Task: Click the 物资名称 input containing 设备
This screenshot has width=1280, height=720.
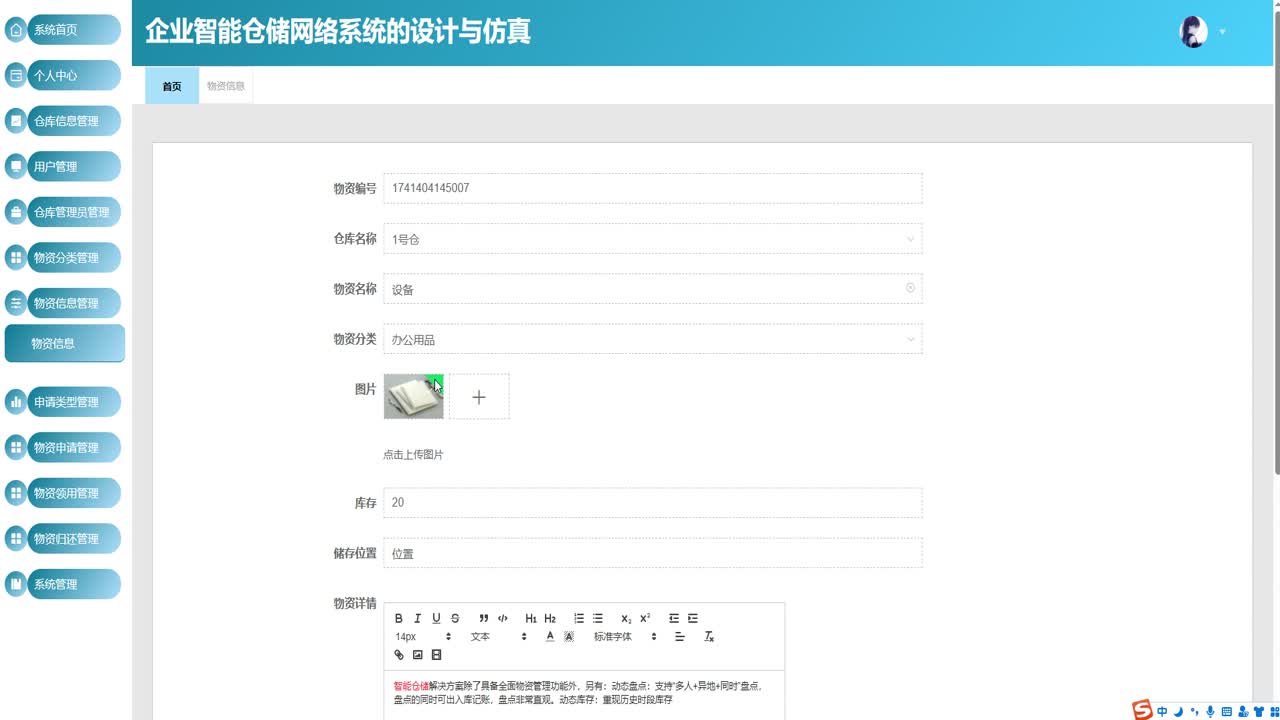Action: click(x=653, y=289)
